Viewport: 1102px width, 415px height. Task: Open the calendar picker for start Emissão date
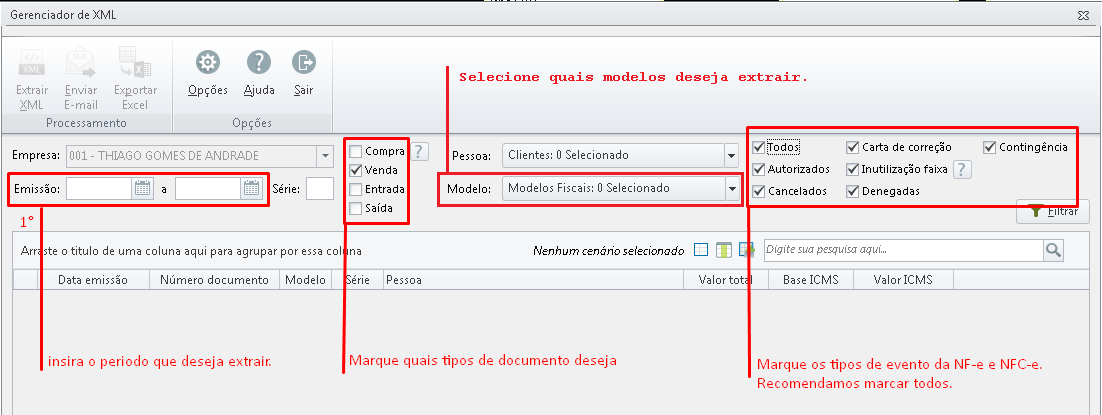coord(143,188)
